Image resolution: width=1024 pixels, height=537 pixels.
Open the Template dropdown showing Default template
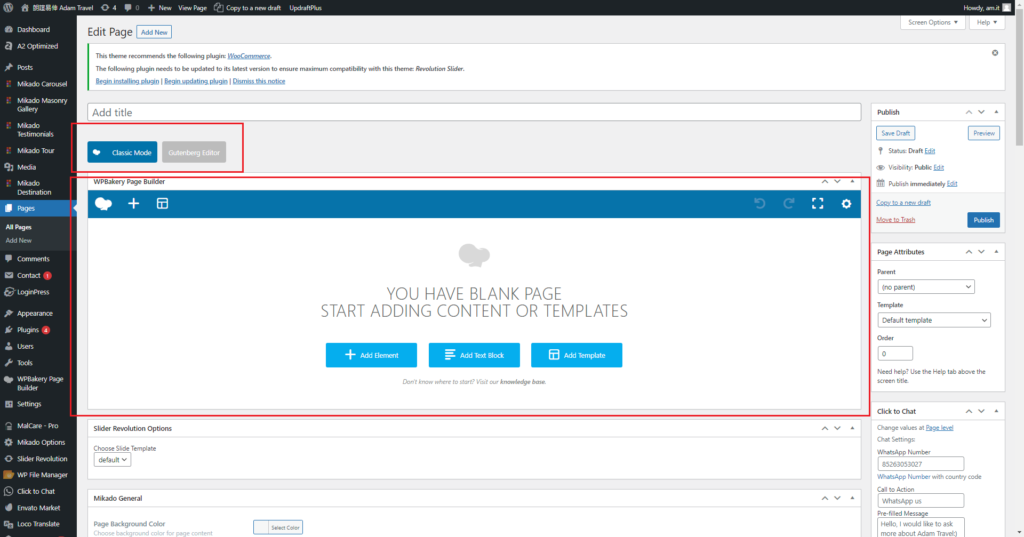point(933,320)
